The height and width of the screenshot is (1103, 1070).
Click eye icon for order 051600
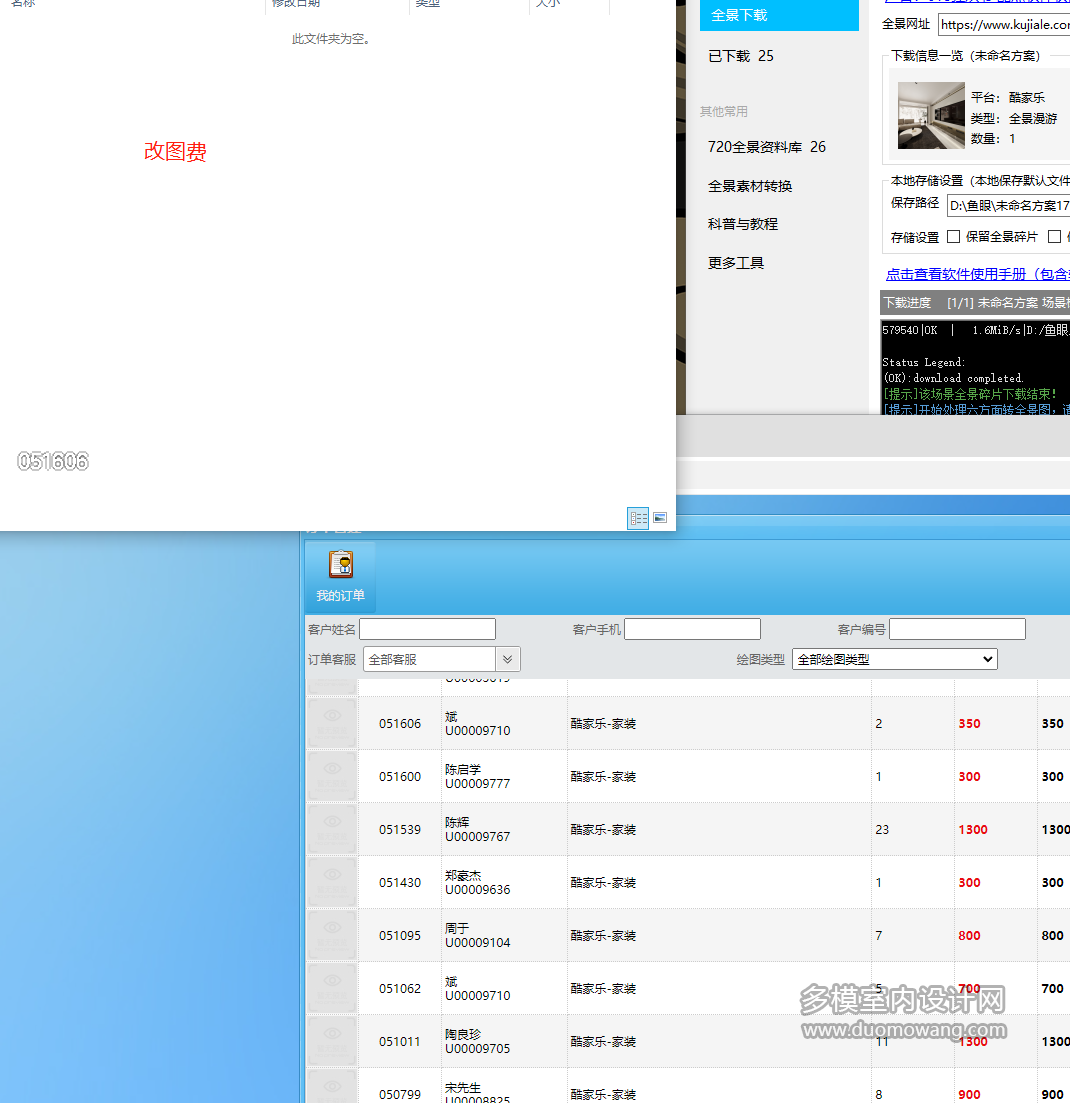pyautogui.click(x=332, y=776)
